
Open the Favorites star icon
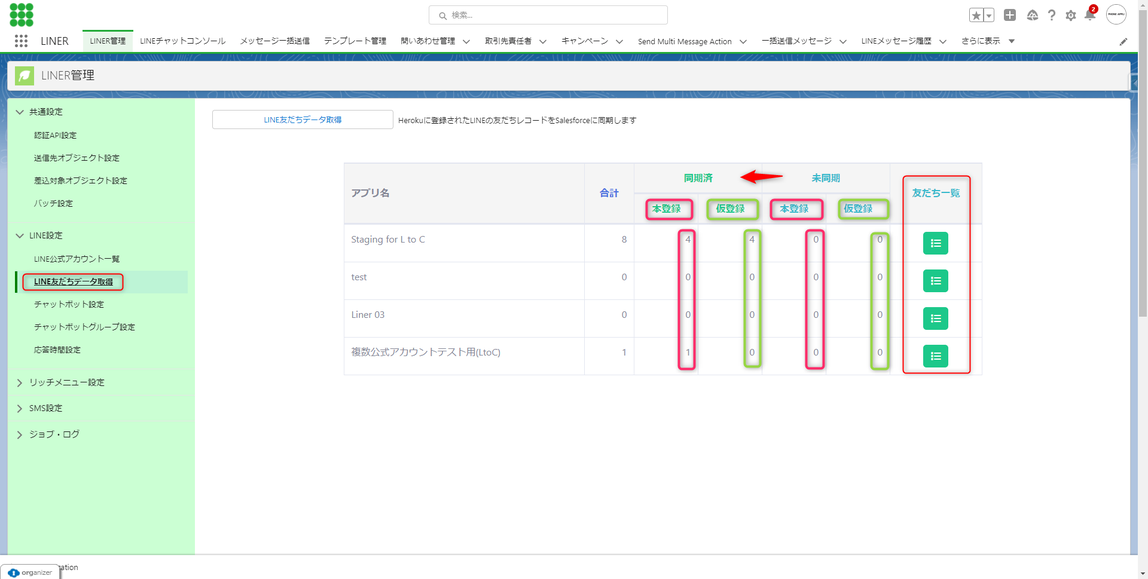(977, 15)
